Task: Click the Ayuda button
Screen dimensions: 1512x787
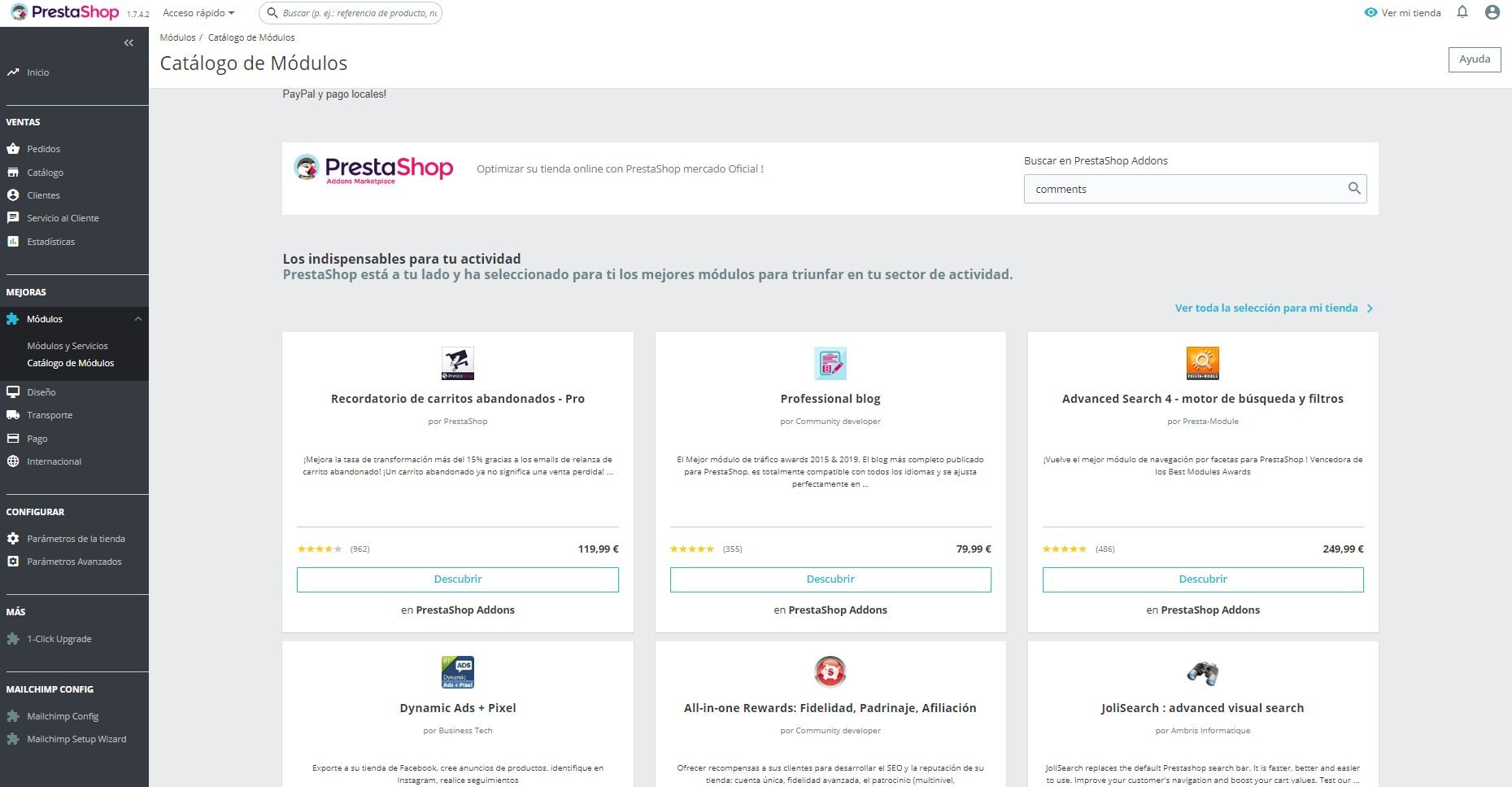Action: (1475, 59)
